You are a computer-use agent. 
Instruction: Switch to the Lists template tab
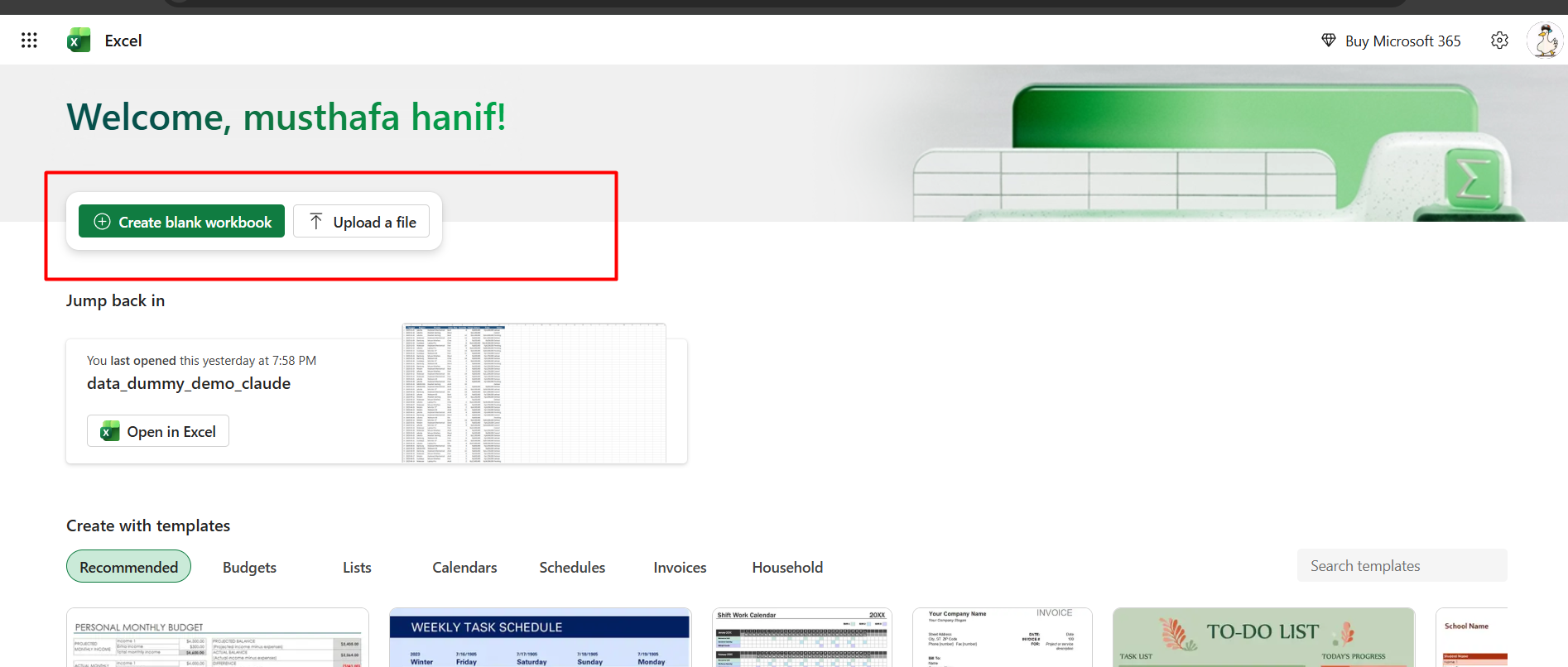pos(357,567)
